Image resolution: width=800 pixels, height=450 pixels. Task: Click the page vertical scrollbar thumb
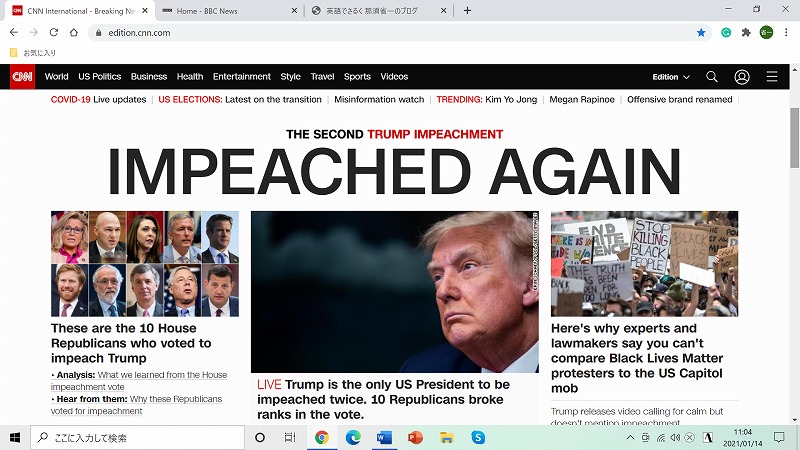coord(794,138)
